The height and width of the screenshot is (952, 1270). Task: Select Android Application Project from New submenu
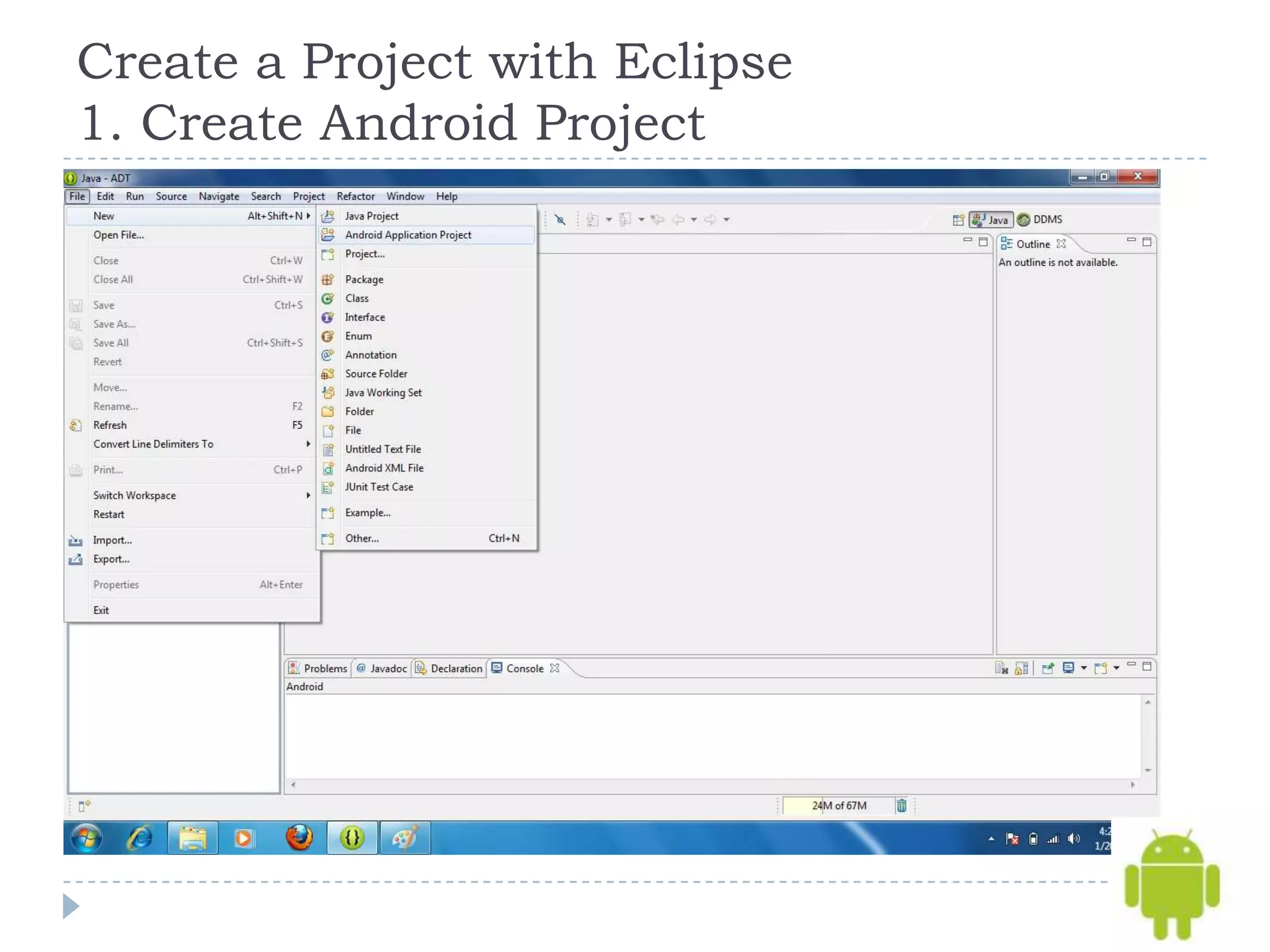coord(426,235)
